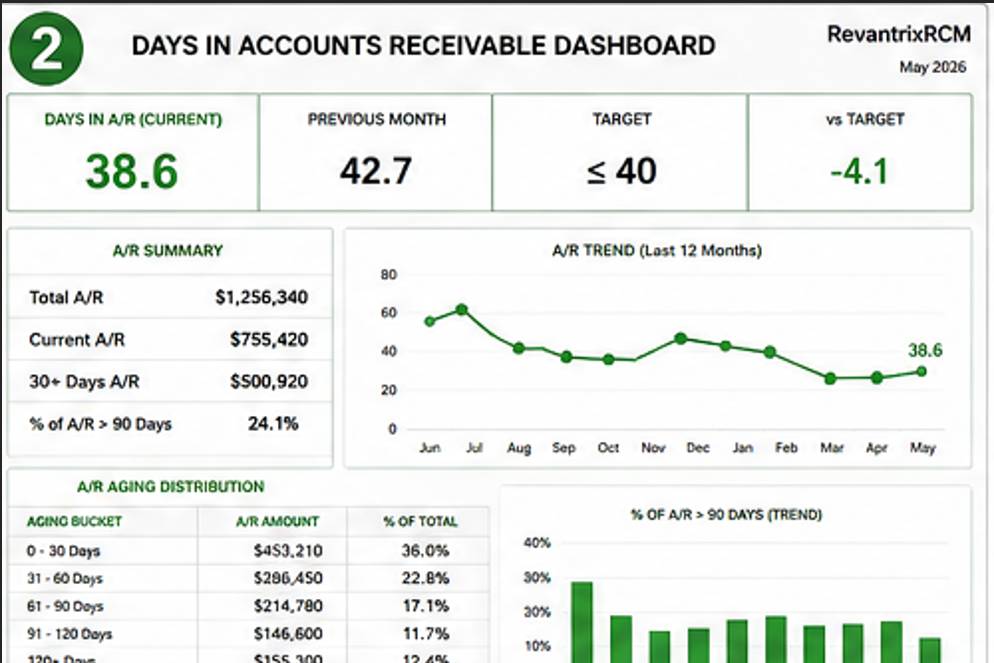The height and width of the screenshot is (663, 994).
Task: Click the '% OF A/R > 90 DAYS (TREND)' chart title
Action: (726, 515)
